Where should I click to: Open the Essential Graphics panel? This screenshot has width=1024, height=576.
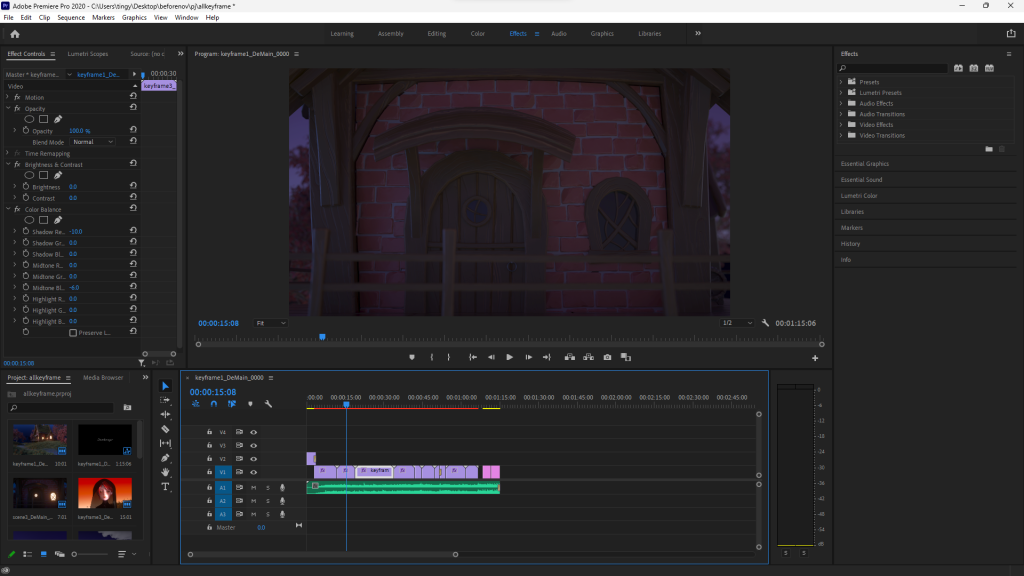click(865, 163)
